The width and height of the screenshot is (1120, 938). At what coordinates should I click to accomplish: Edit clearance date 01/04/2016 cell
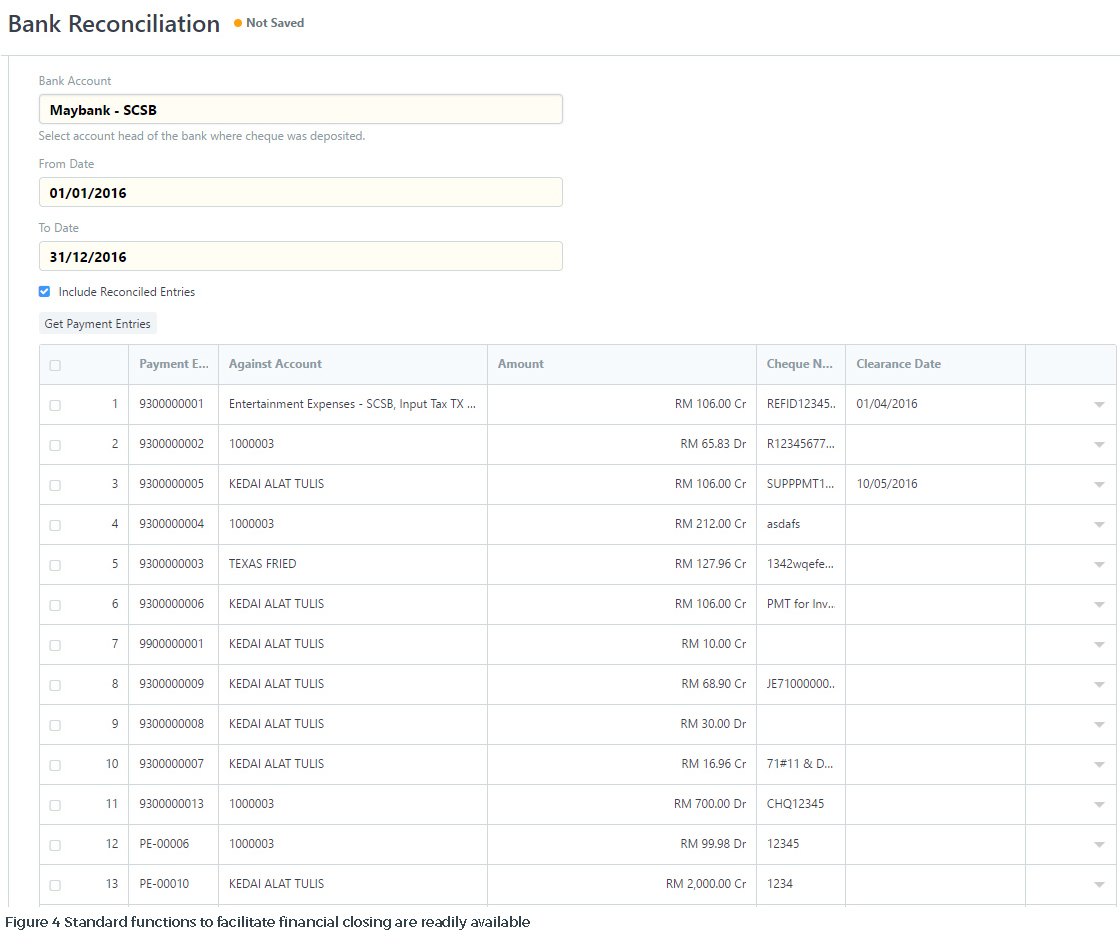pyautogui.click(x=934, y=404)
